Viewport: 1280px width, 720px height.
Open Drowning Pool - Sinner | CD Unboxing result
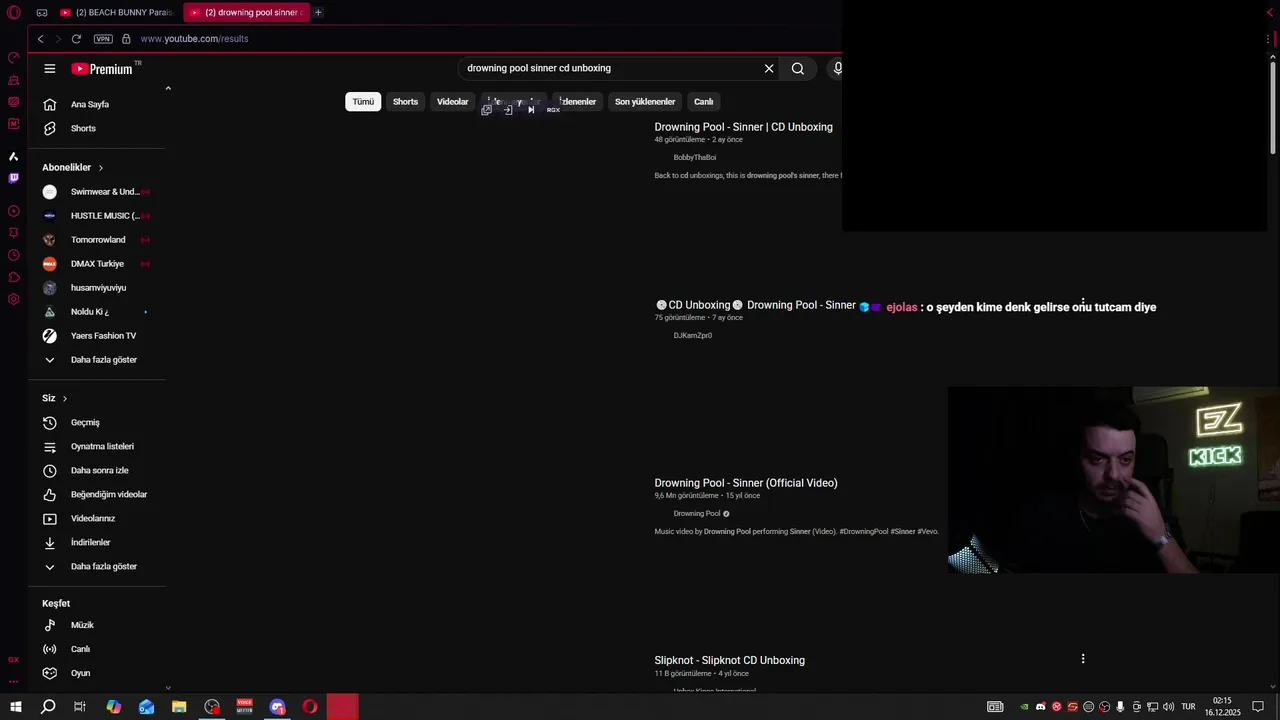coord(743,127)
